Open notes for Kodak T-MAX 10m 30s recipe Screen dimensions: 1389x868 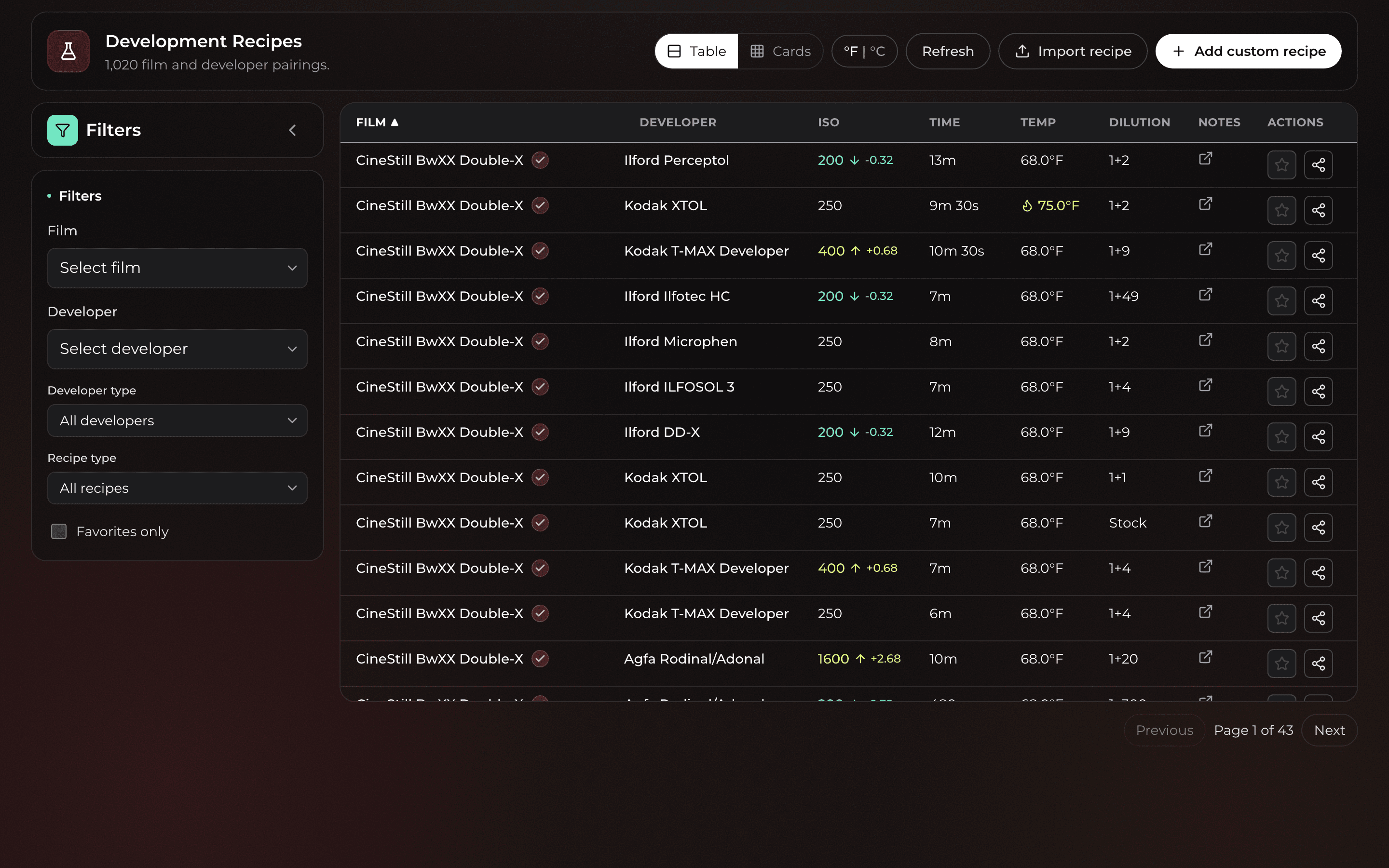pyautogui.click(x=1205, y=249)
